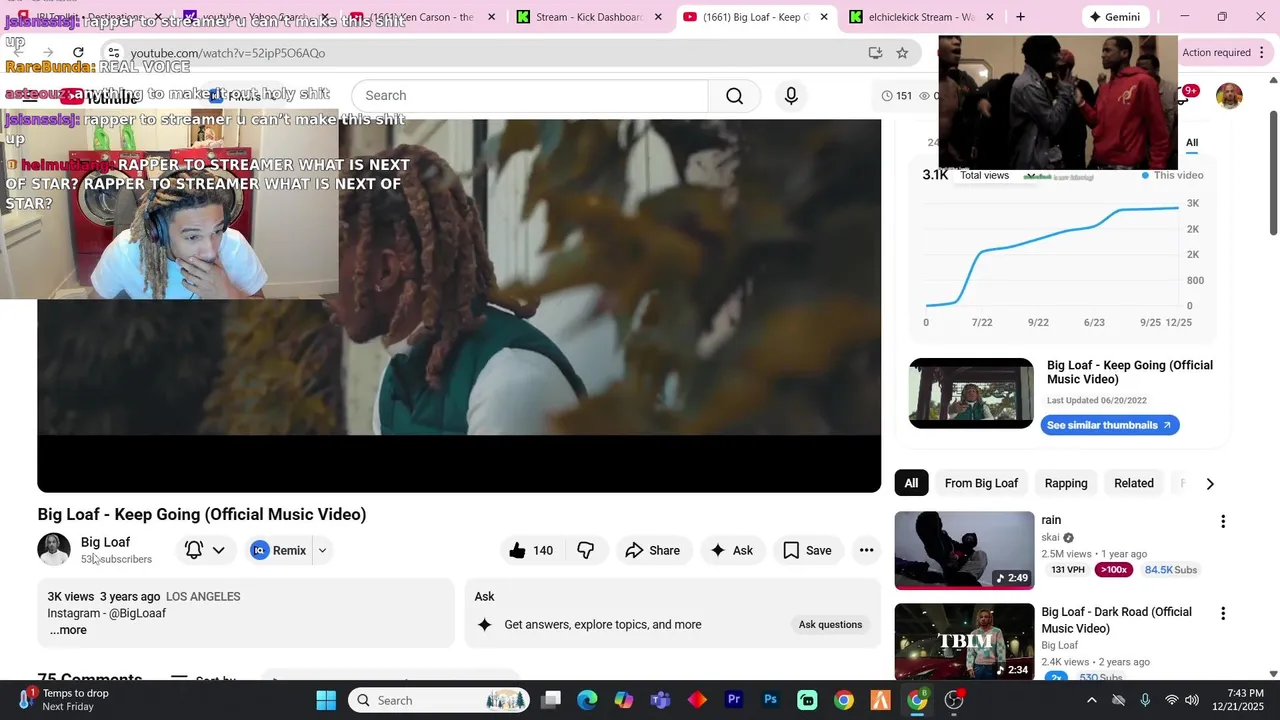Show hidden system tray icons chevron
This screenshot has width=1280, height=720.
point(1091,700)
